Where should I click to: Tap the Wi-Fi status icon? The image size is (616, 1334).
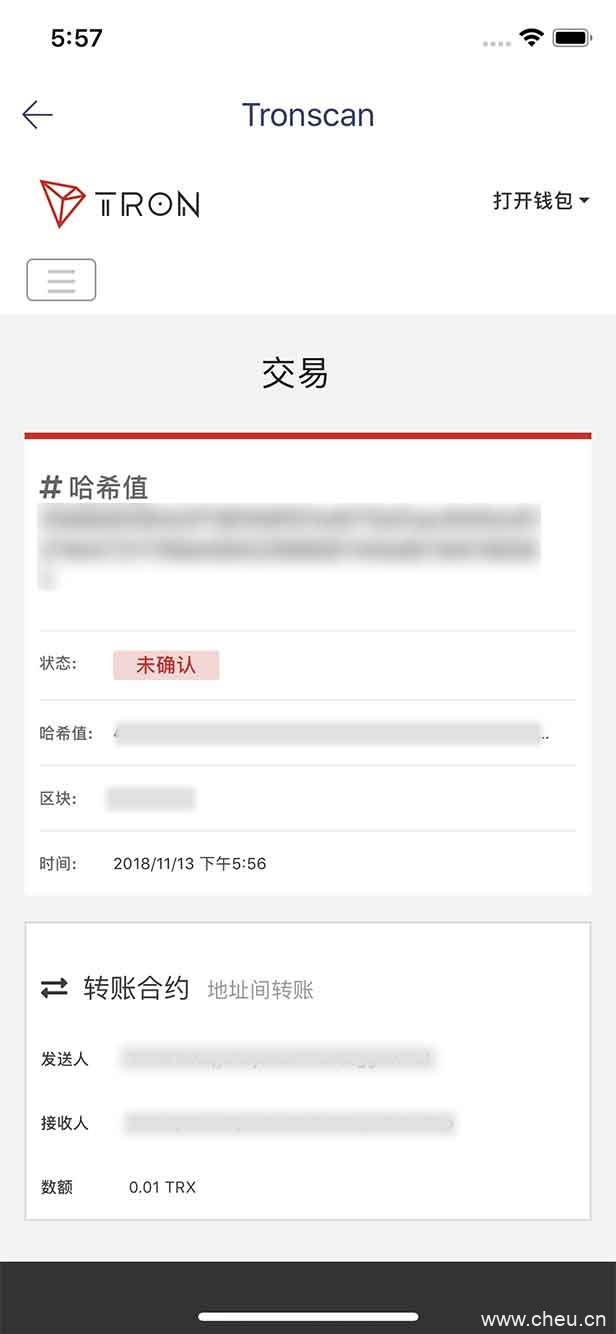point(532,37)
